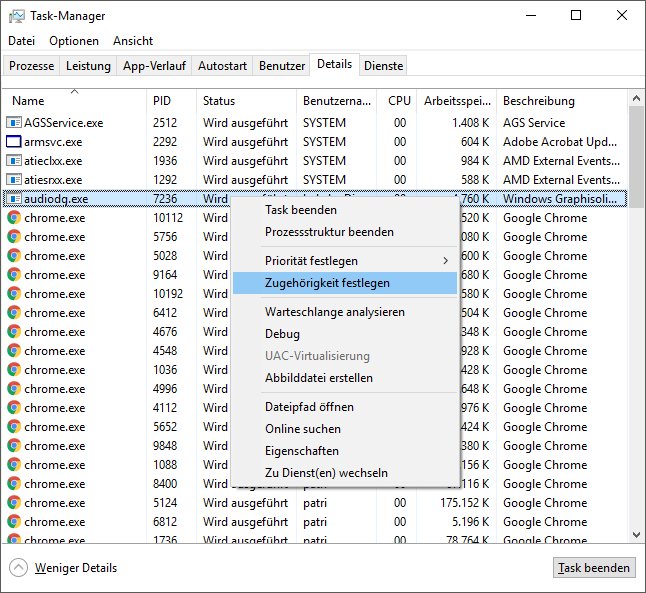Select the 175.152 K memory value
646x593 pixels.
click(464, 502)
